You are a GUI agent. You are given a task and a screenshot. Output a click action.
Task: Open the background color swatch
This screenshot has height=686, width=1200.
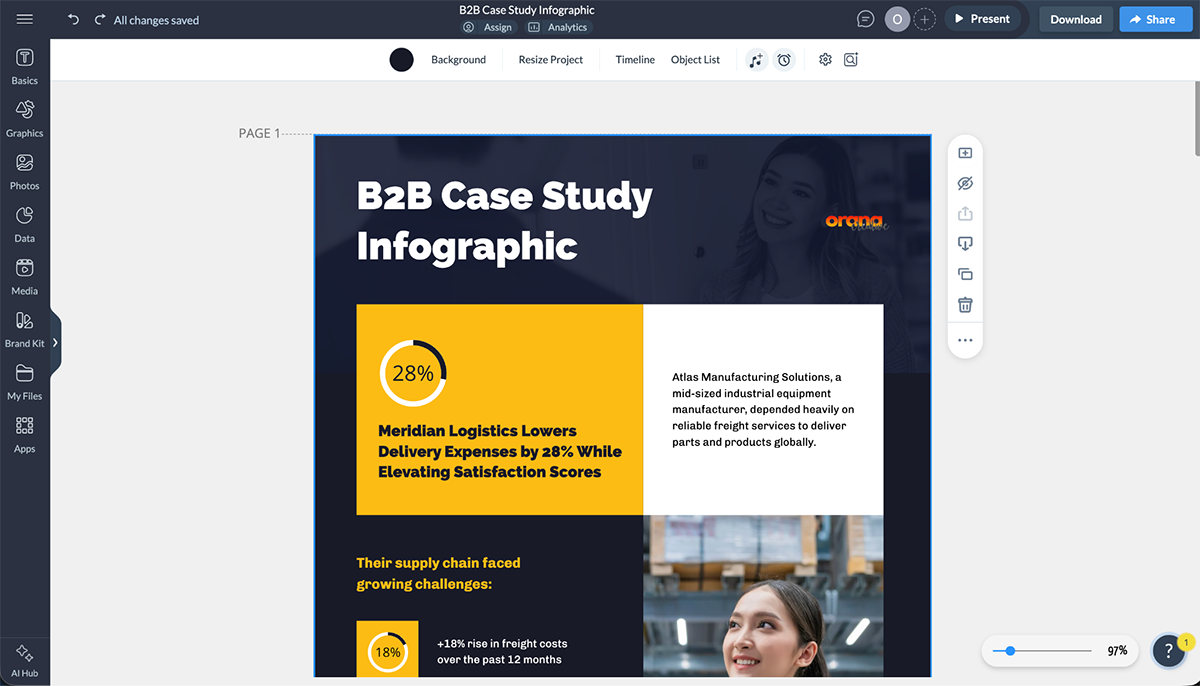pos(401,59)
